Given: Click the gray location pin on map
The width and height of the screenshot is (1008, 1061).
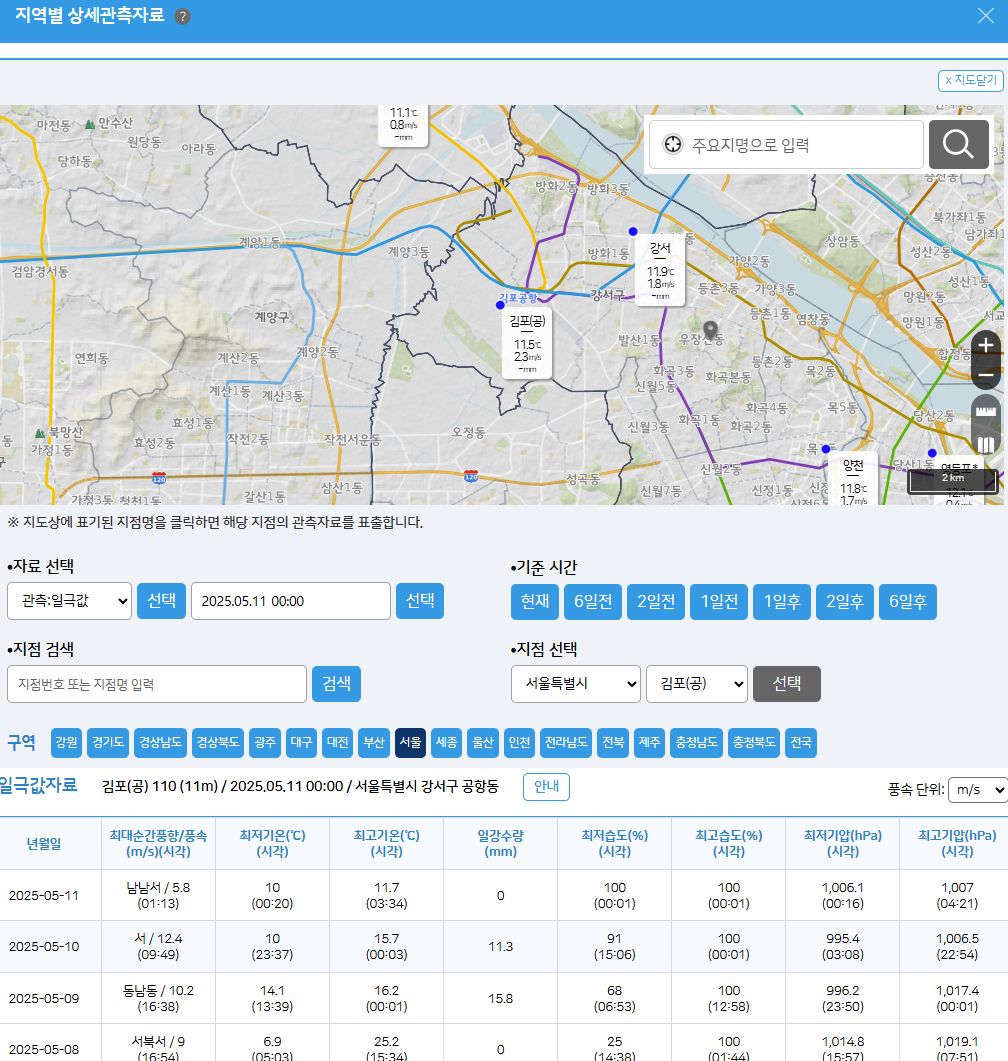Looking at the screenshot, I should (710, 330).
